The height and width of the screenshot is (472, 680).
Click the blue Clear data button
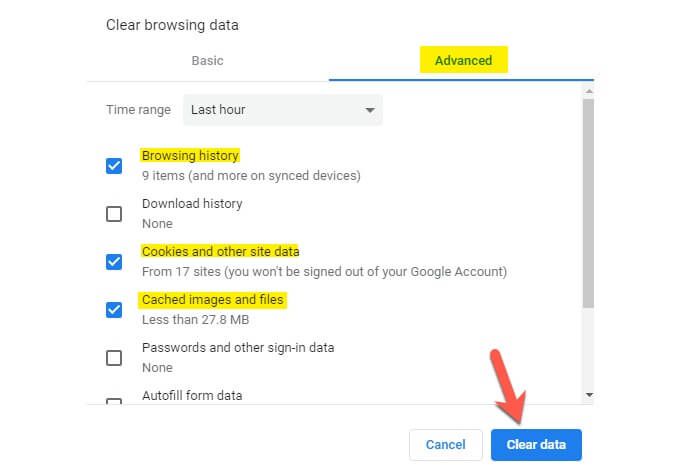pyautogui.click(x=536, y=444)
